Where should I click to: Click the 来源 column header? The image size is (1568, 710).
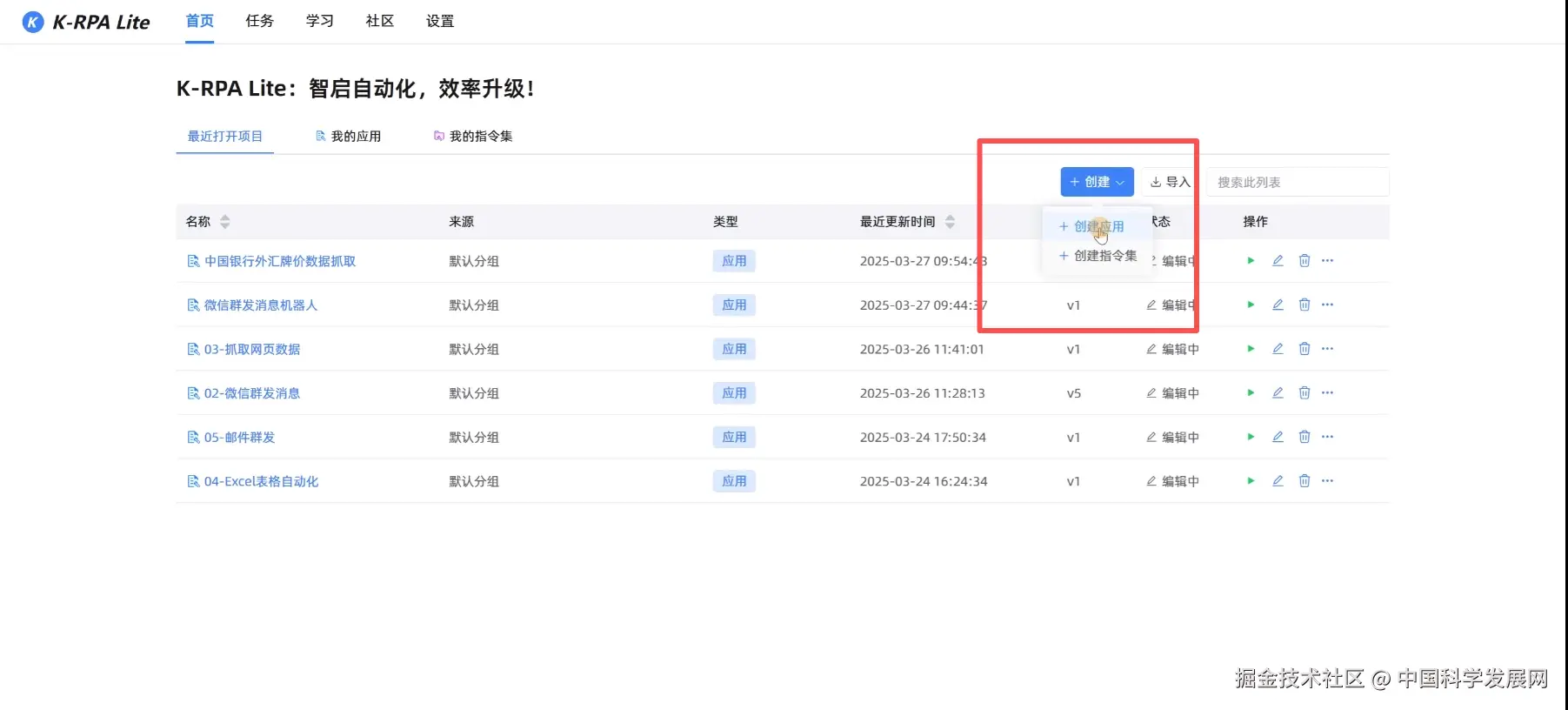(x=462, y=222)
